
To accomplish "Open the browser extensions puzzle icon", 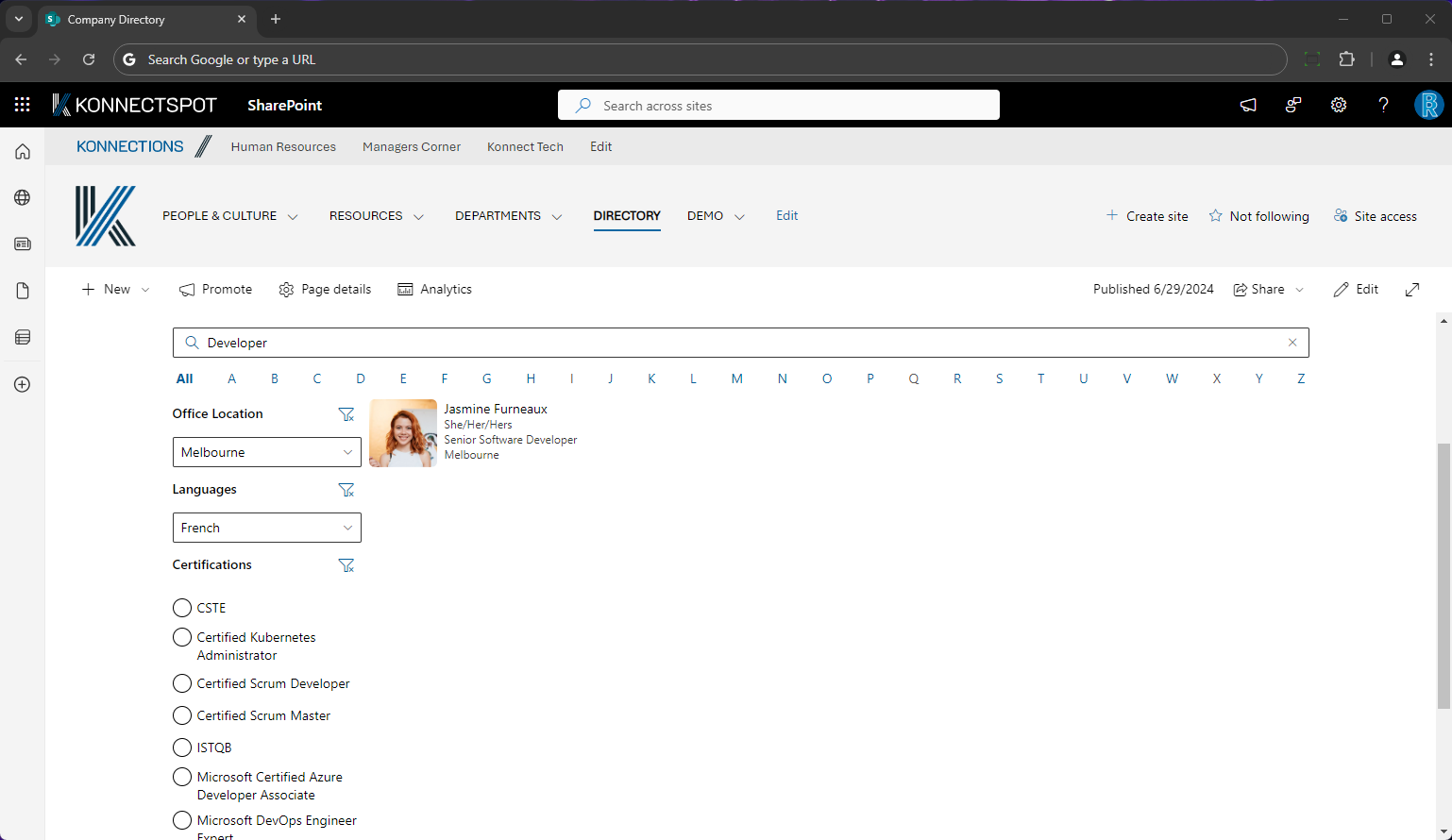I will 1347,59.
